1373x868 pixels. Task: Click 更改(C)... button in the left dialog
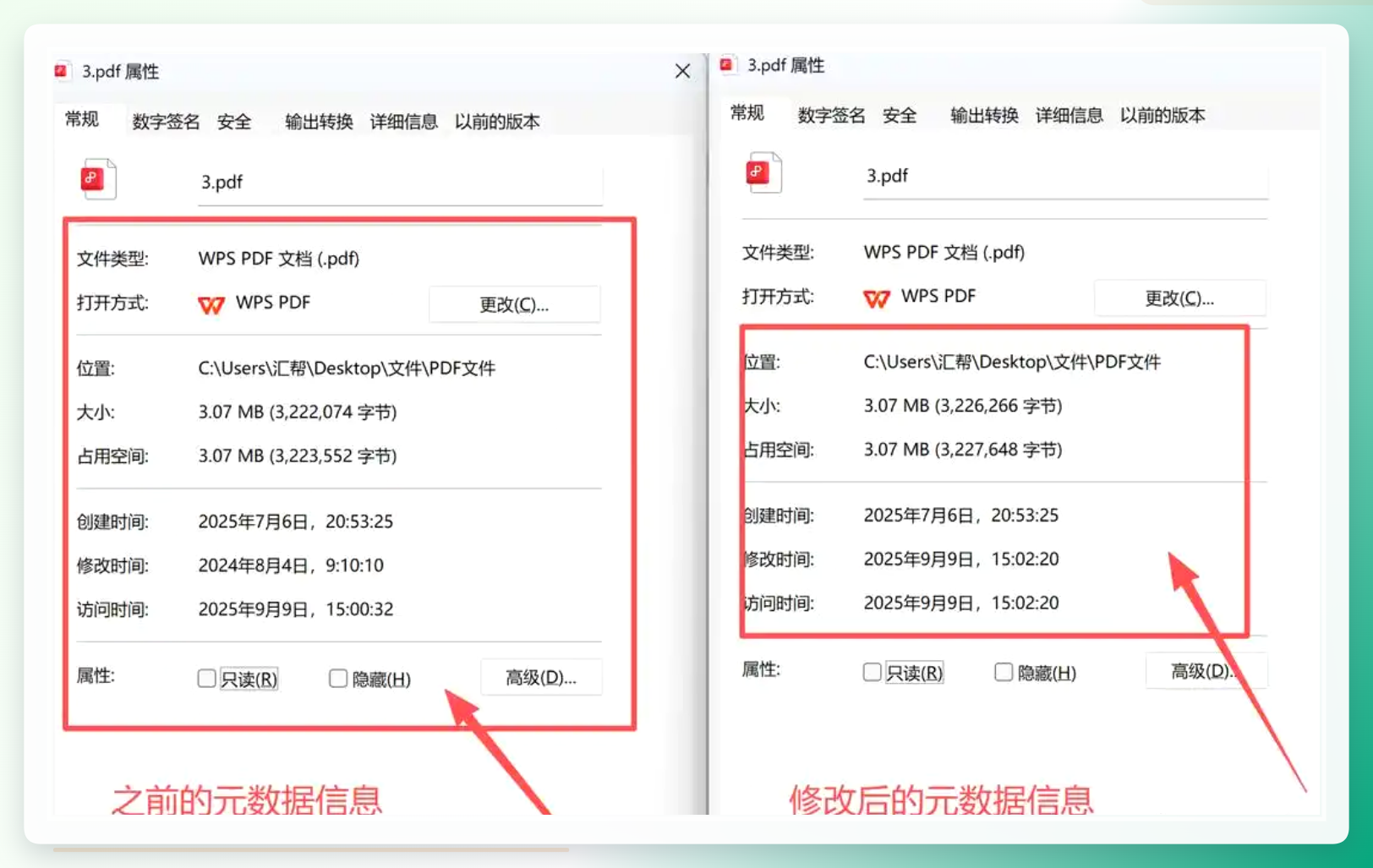[x=515, y=304]
